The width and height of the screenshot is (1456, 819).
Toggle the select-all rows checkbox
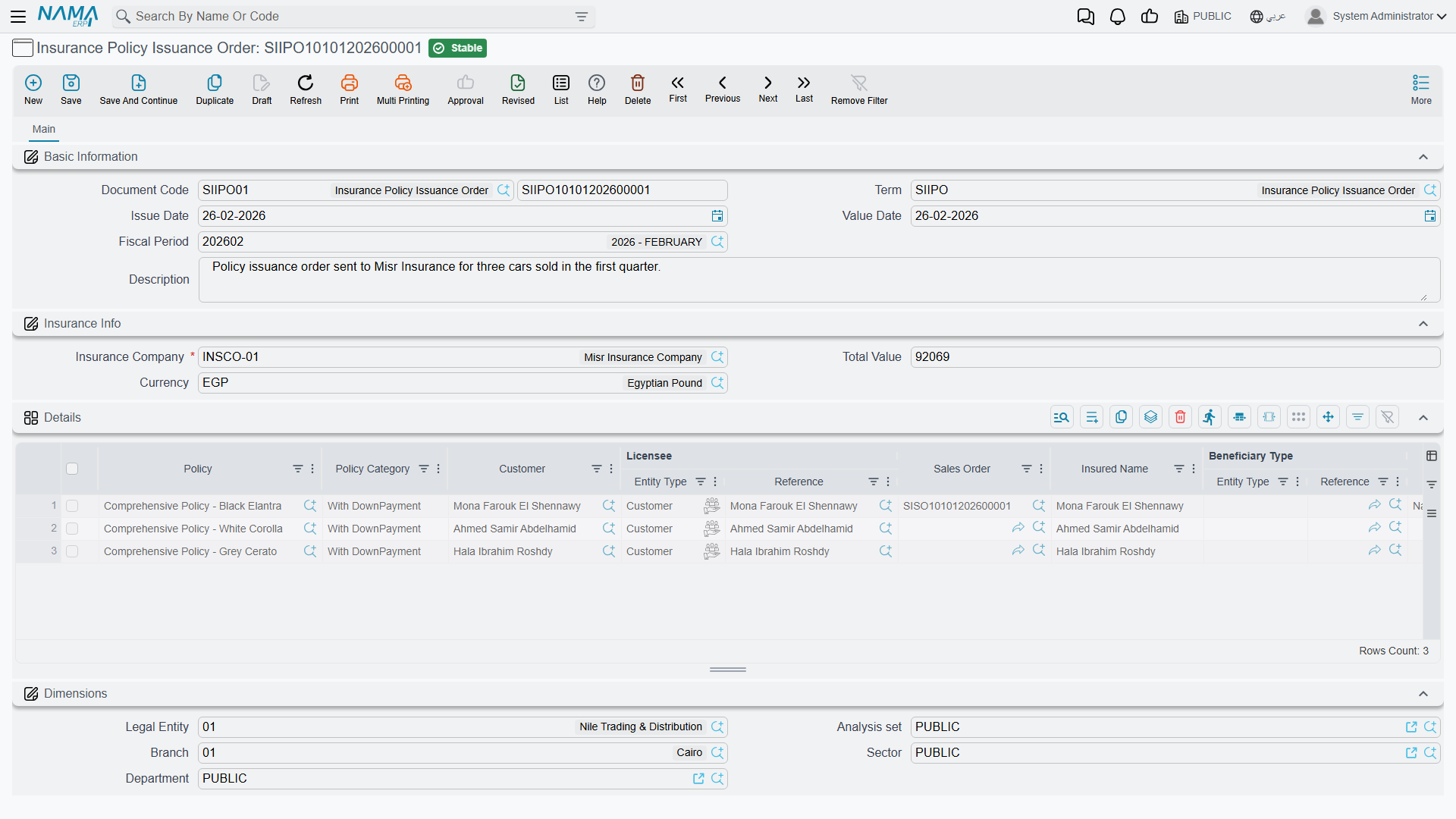point(72,469)
